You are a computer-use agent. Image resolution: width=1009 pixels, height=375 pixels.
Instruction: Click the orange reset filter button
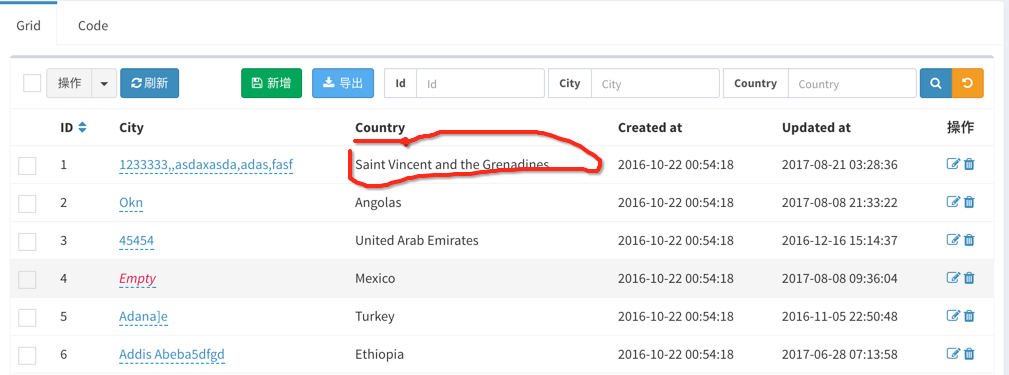coord(967,83)
